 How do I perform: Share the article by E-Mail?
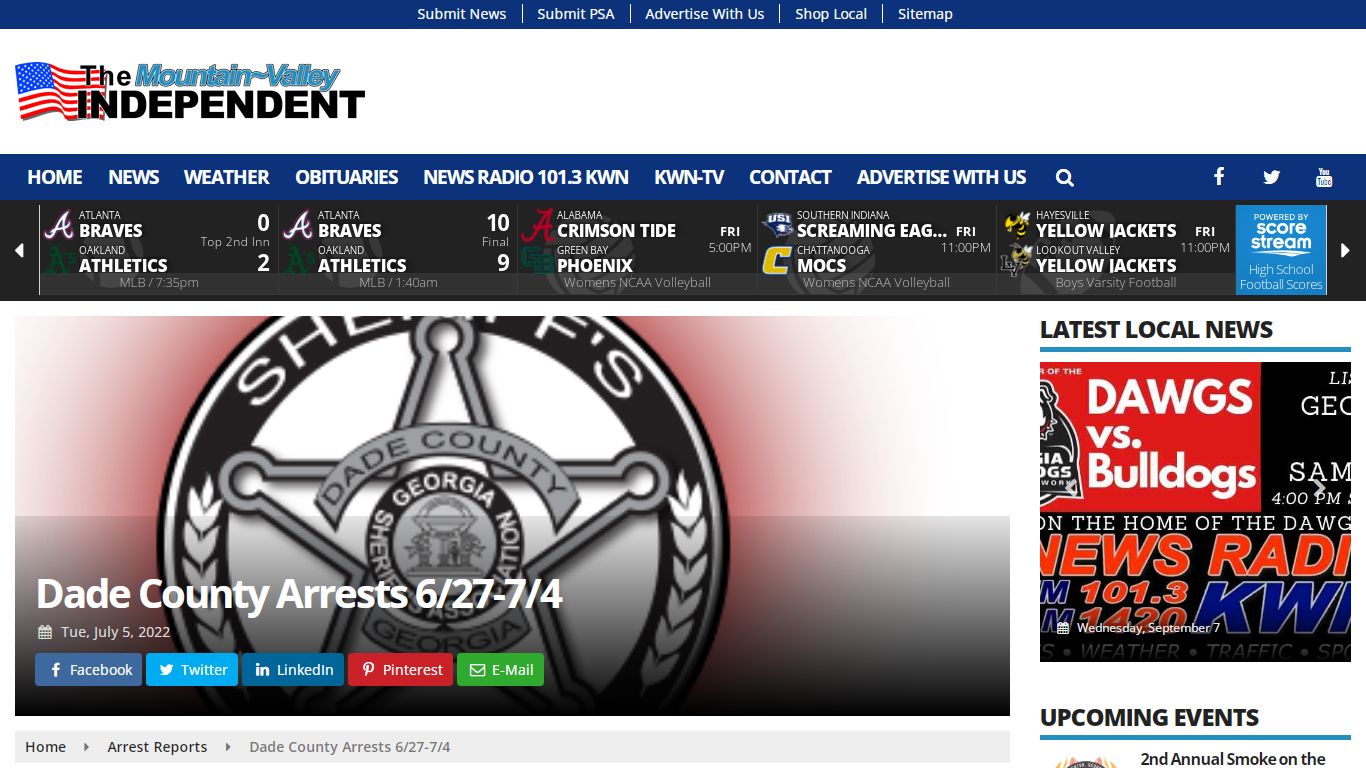pyautogui.click(x=500, y=670)
